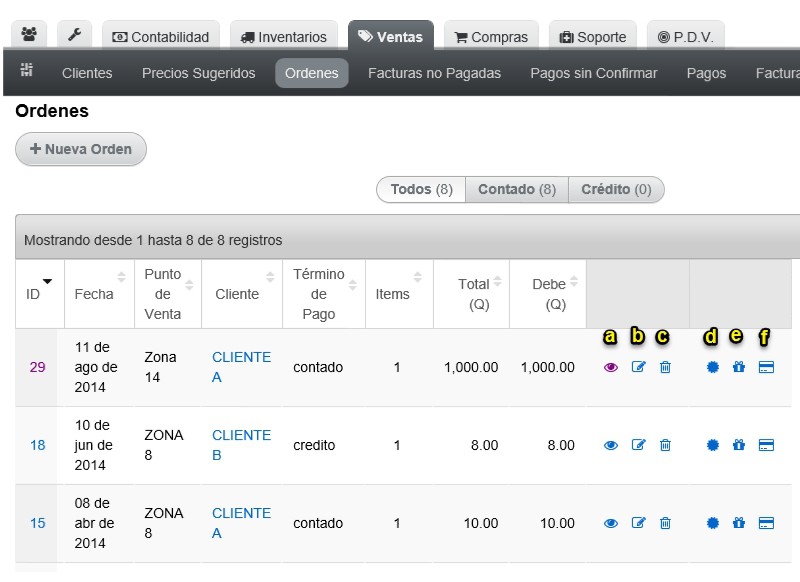800x582 pixels.
Task: Open CLIENTE A link in order 15 row
Action: (241, 523)
